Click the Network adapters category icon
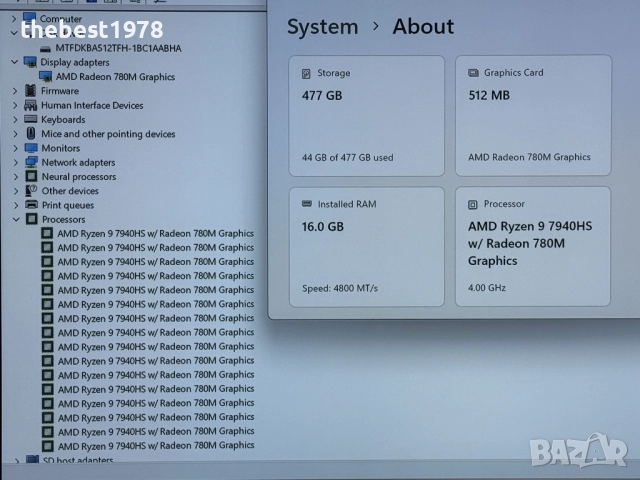 31,162
